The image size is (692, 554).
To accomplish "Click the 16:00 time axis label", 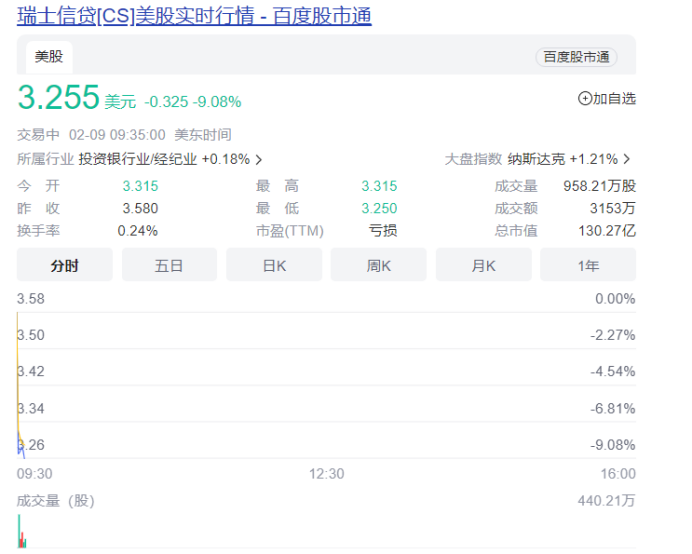I will click(618, 474).
